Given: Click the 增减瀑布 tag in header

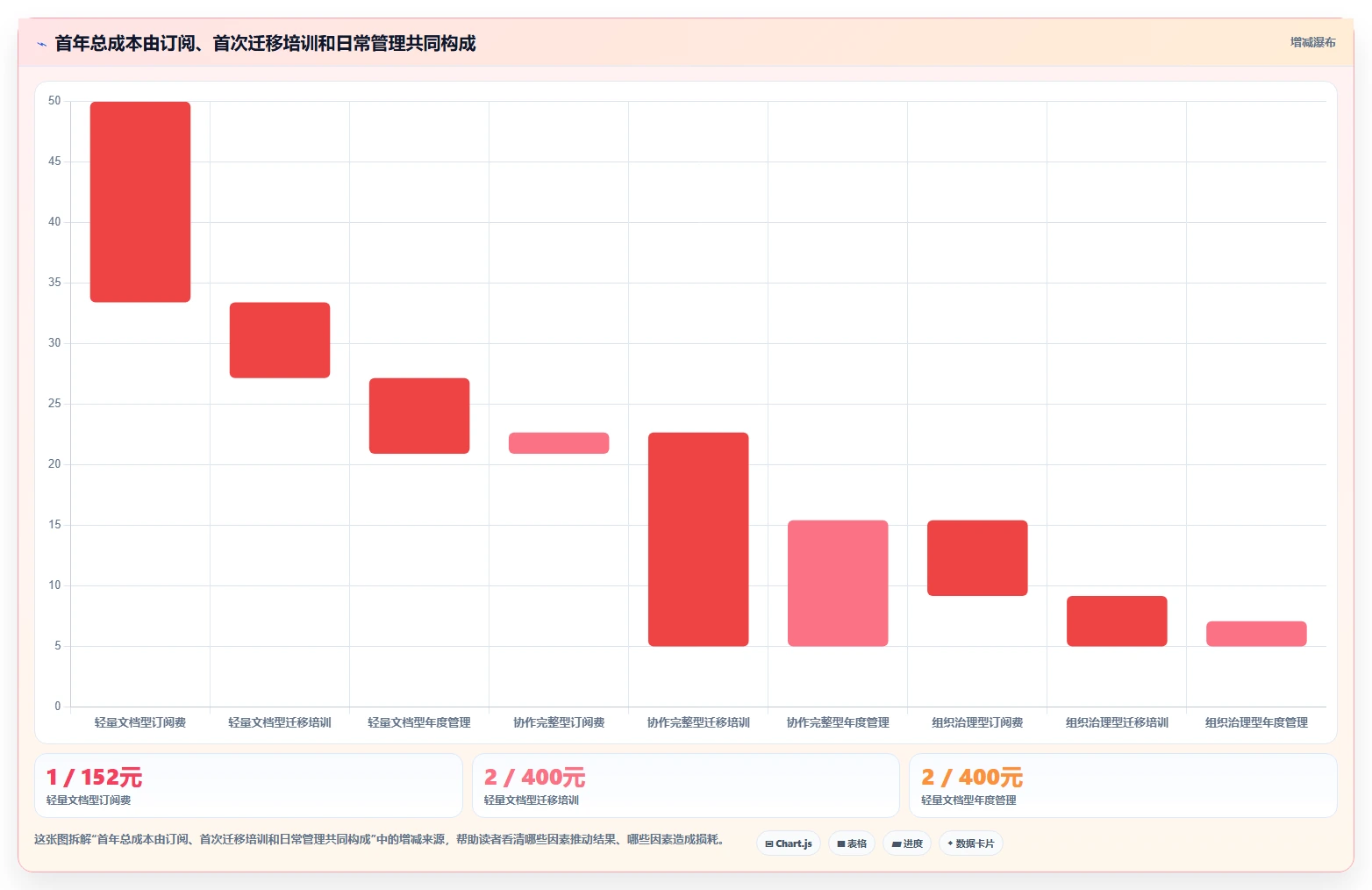Looking at the screenshot, I should [x=1312, y=42].
